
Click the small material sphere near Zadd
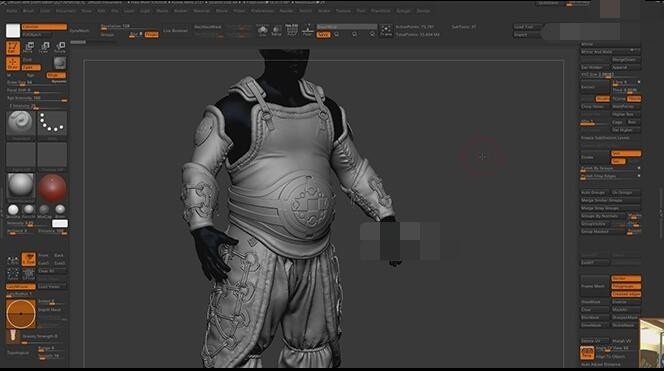60,62
